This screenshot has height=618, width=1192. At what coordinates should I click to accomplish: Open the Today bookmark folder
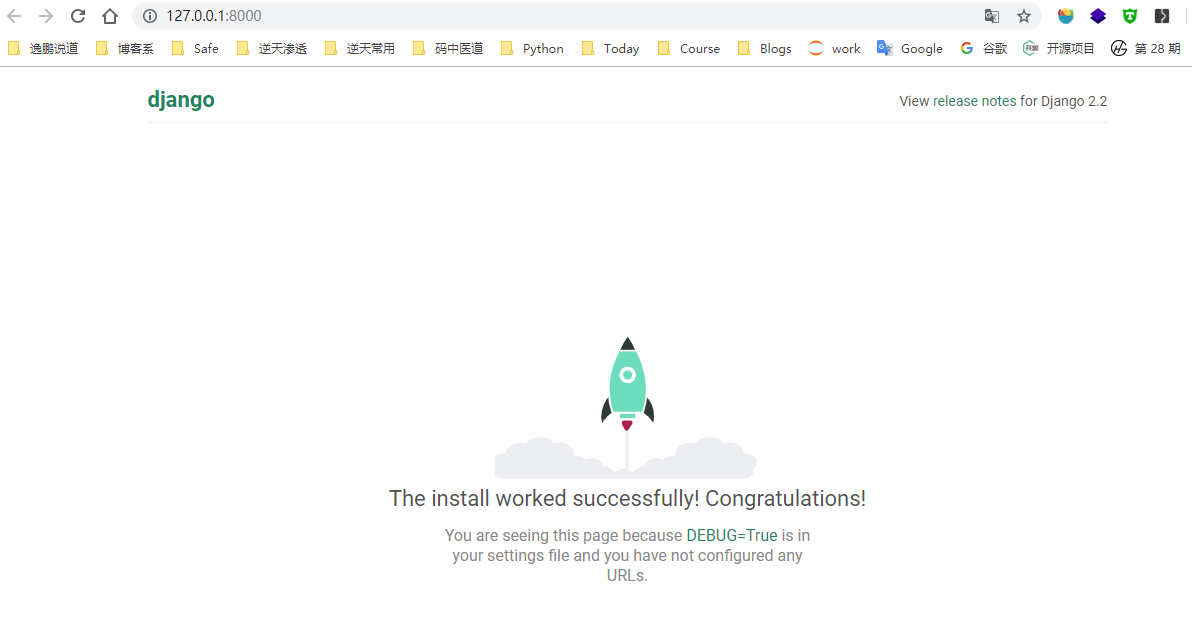tap(610, 49)
